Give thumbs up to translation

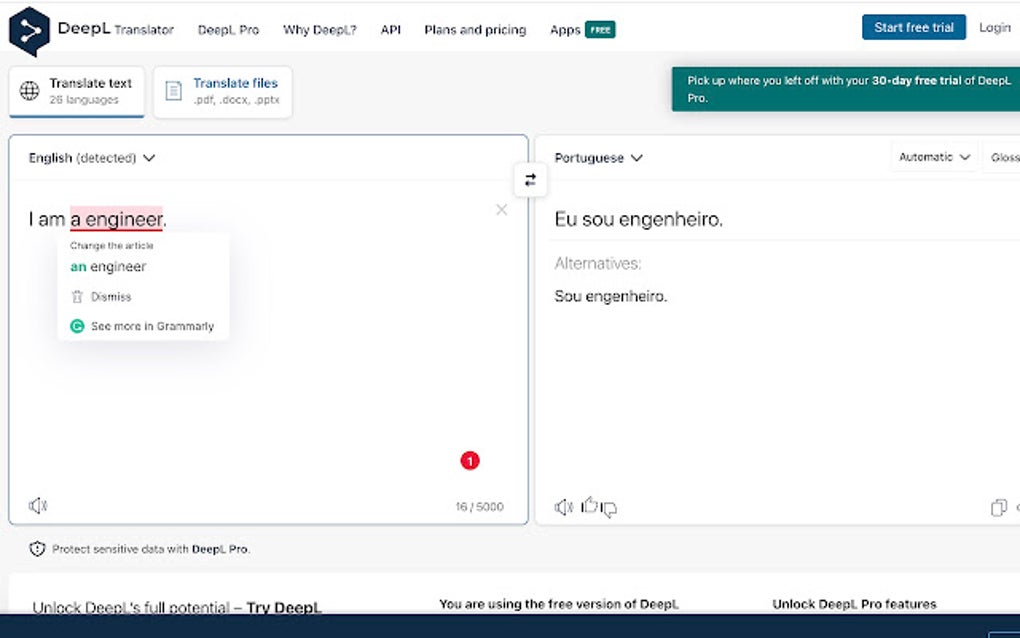[x=589, y=505]
